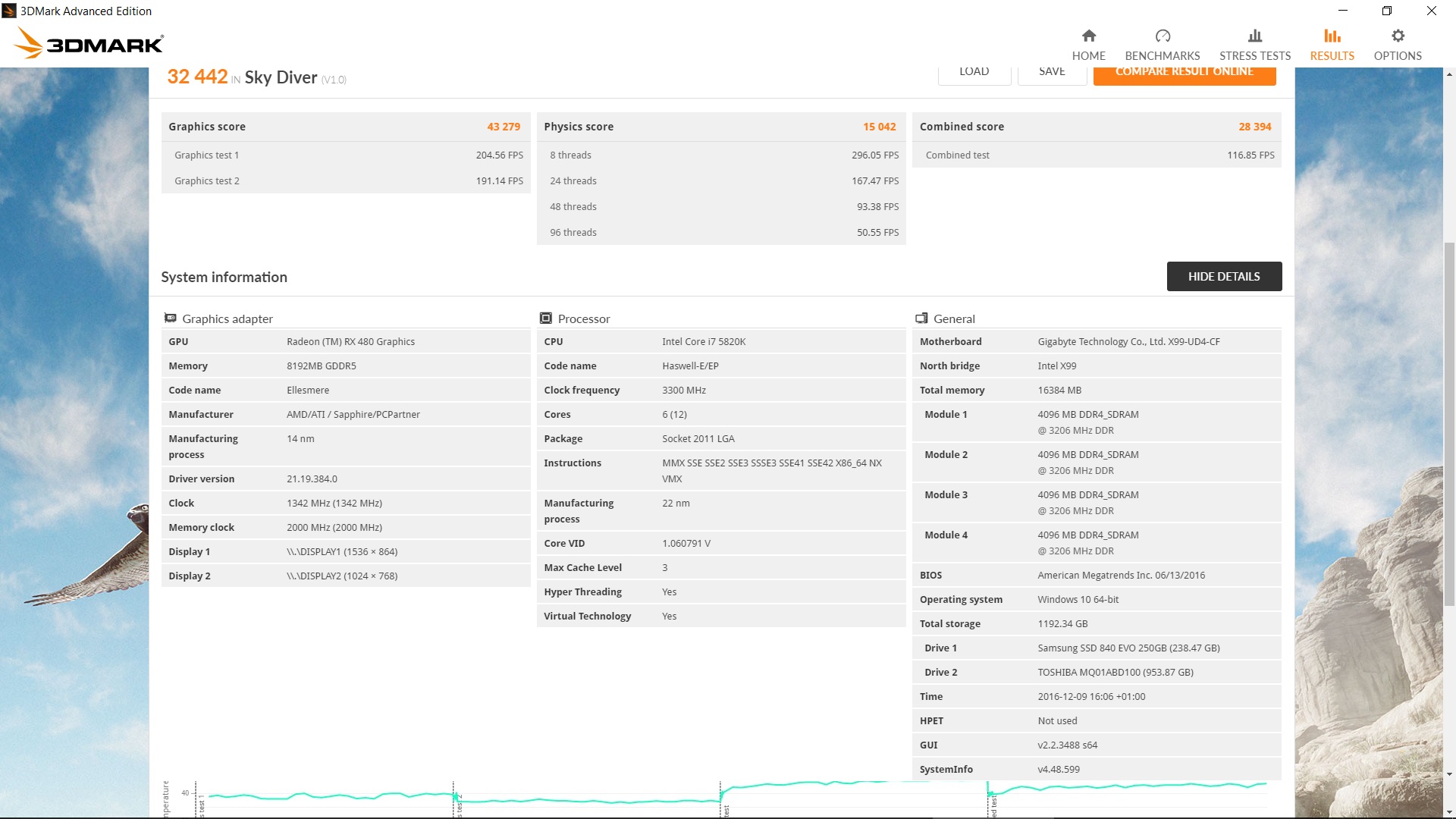1456x819 pixels.
Task: Minimize the 3DMark window
Action: point(1343,11)
